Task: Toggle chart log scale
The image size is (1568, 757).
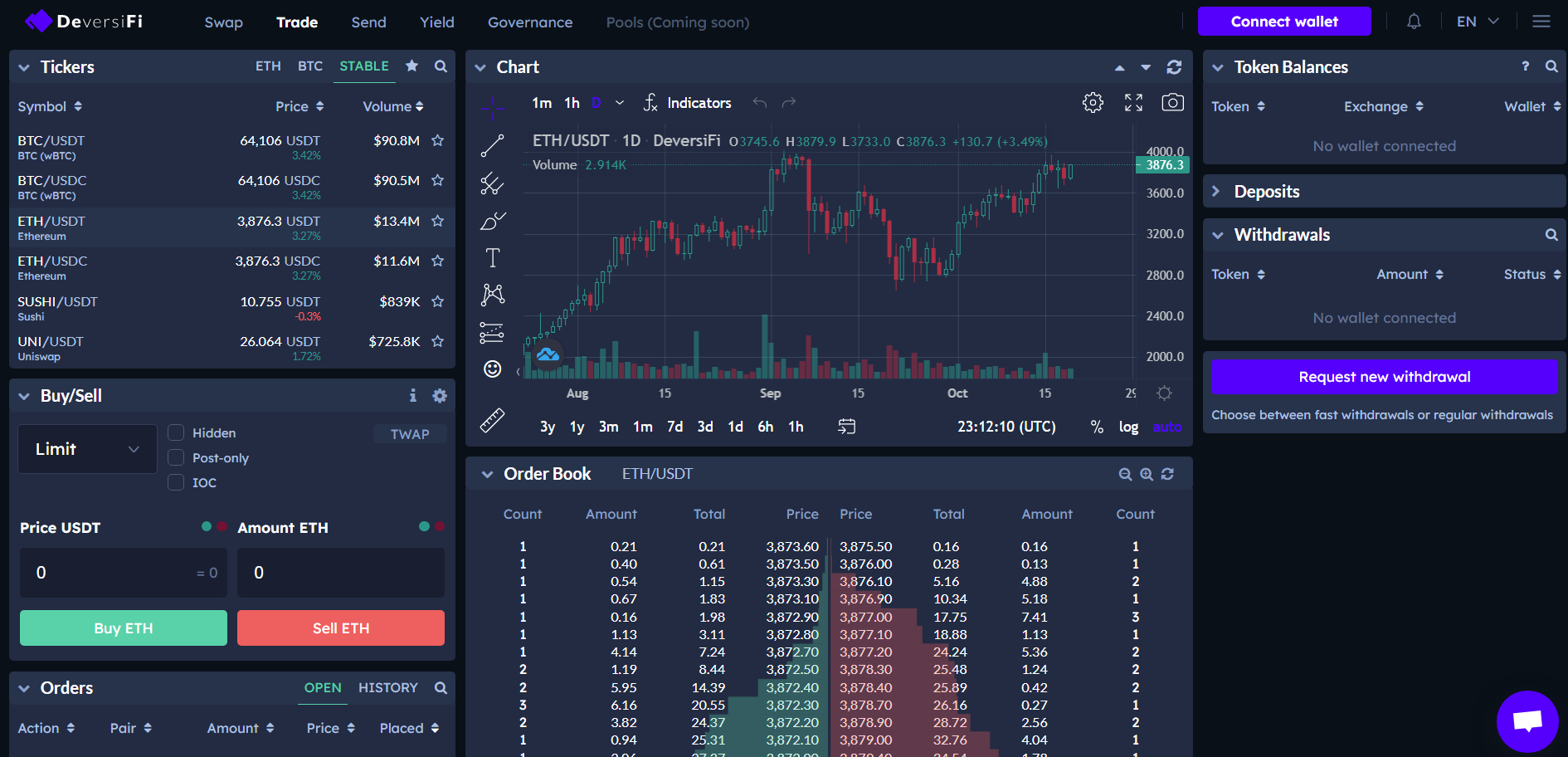Action: pos(1128,427)
